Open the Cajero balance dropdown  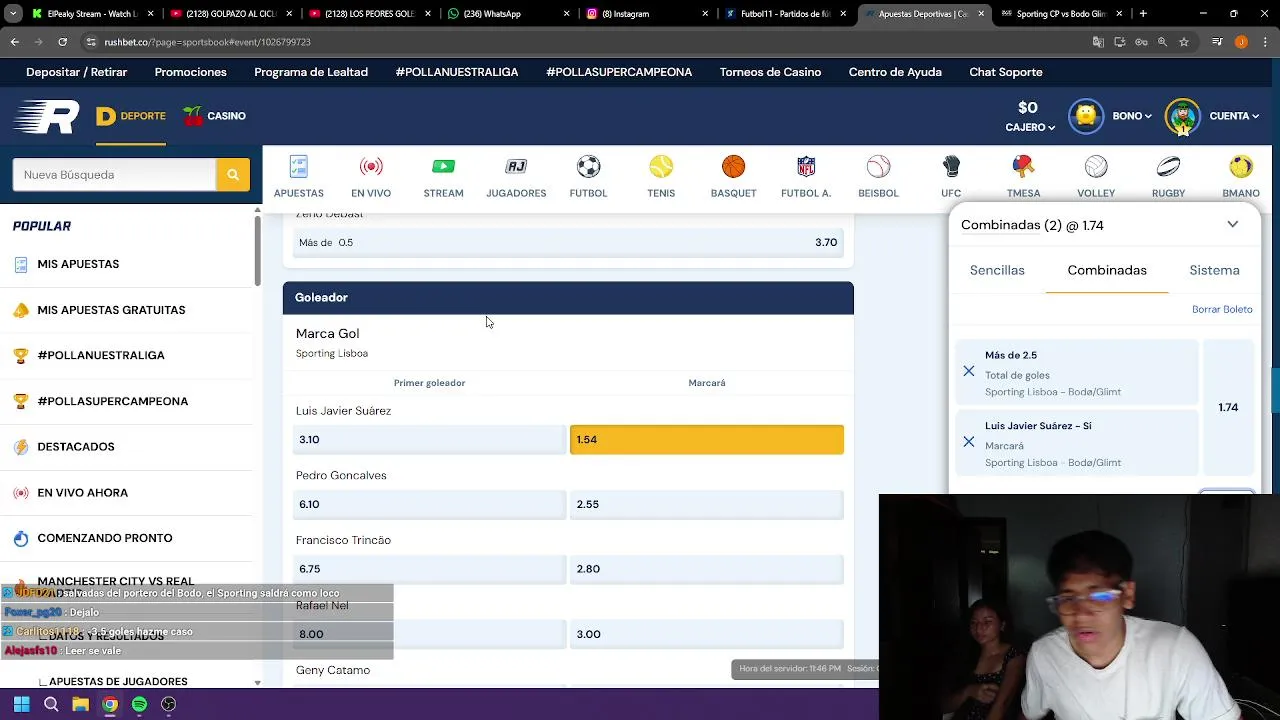1029,127
